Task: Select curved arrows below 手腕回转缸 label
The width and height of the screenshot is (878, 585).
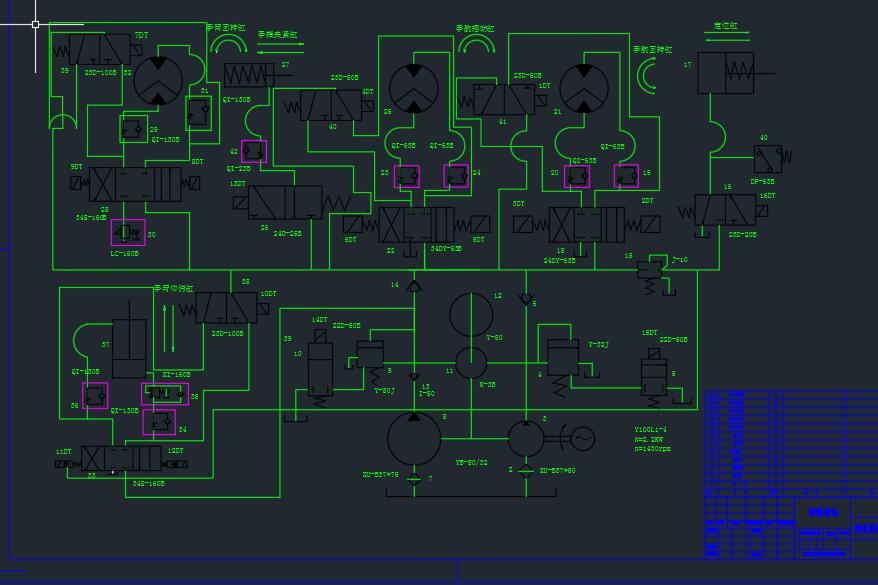Action: 648,77
